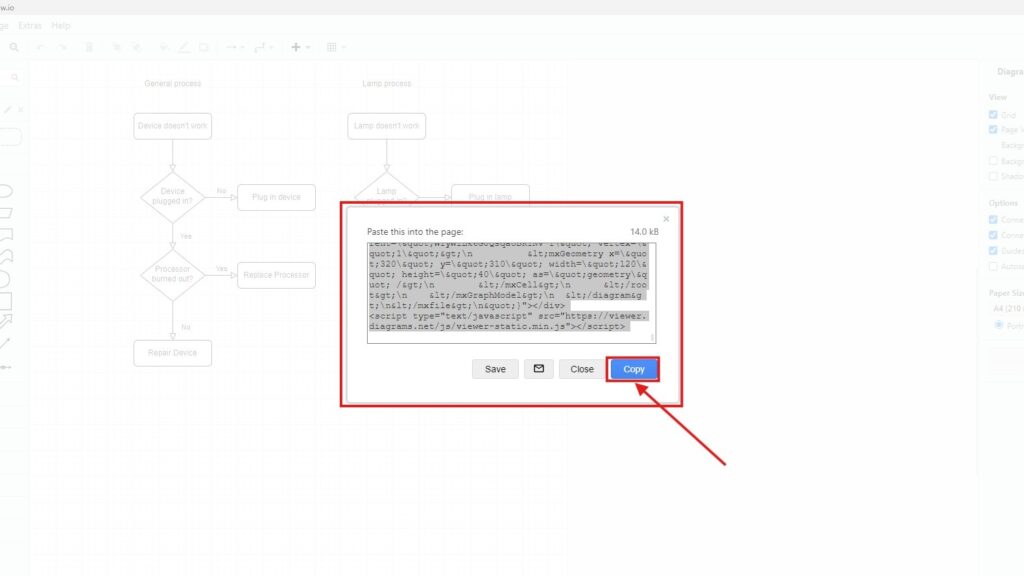This screenshot has width=1024, height=576.
Task: Click the envelope email icon in dialog
Action: [539, 369]
